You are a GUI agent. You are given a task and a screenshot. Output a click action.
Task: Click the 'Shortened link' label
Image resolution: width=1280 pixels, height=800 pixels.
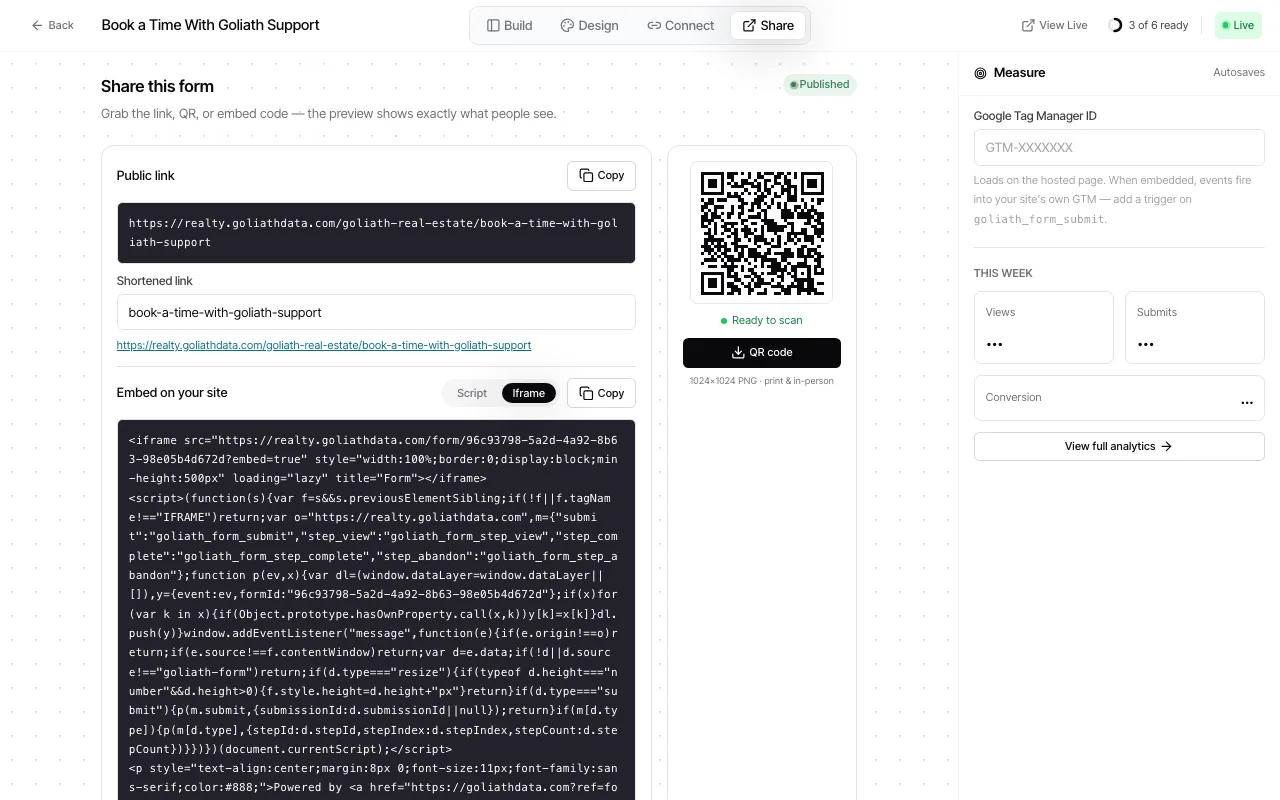154,281
